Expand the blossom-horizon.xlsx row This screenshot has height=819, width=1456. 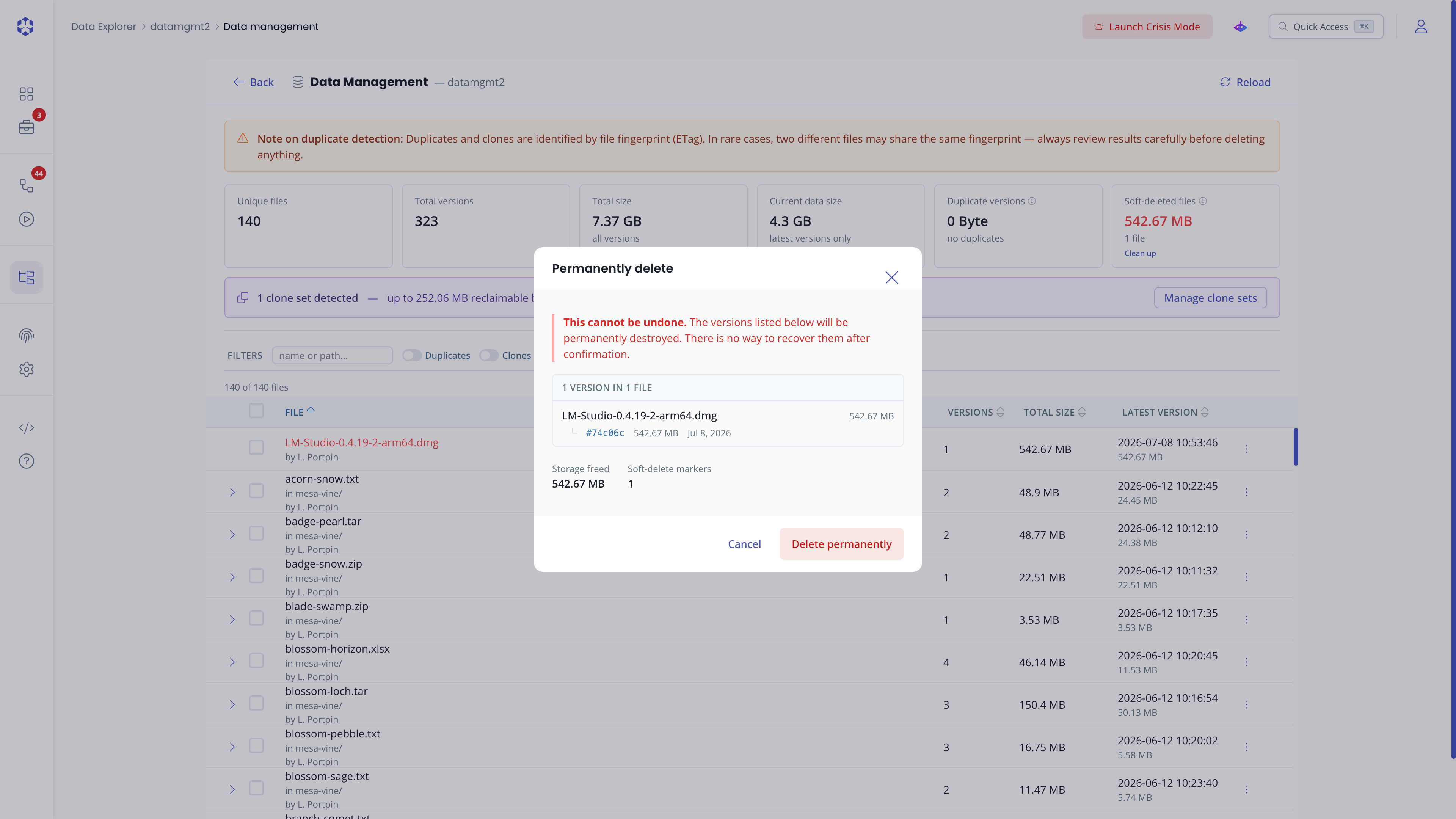(232, 662)
